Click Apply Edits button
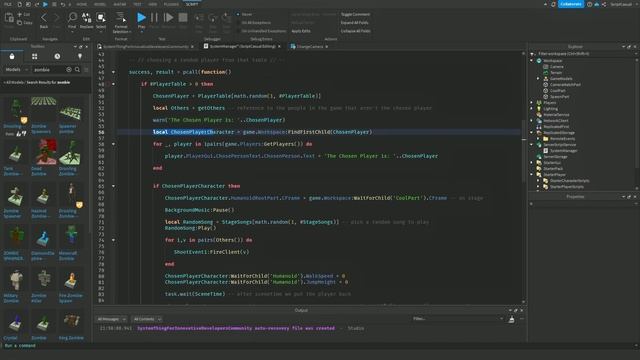The image size is (640, 360). [x=301, y=31]
